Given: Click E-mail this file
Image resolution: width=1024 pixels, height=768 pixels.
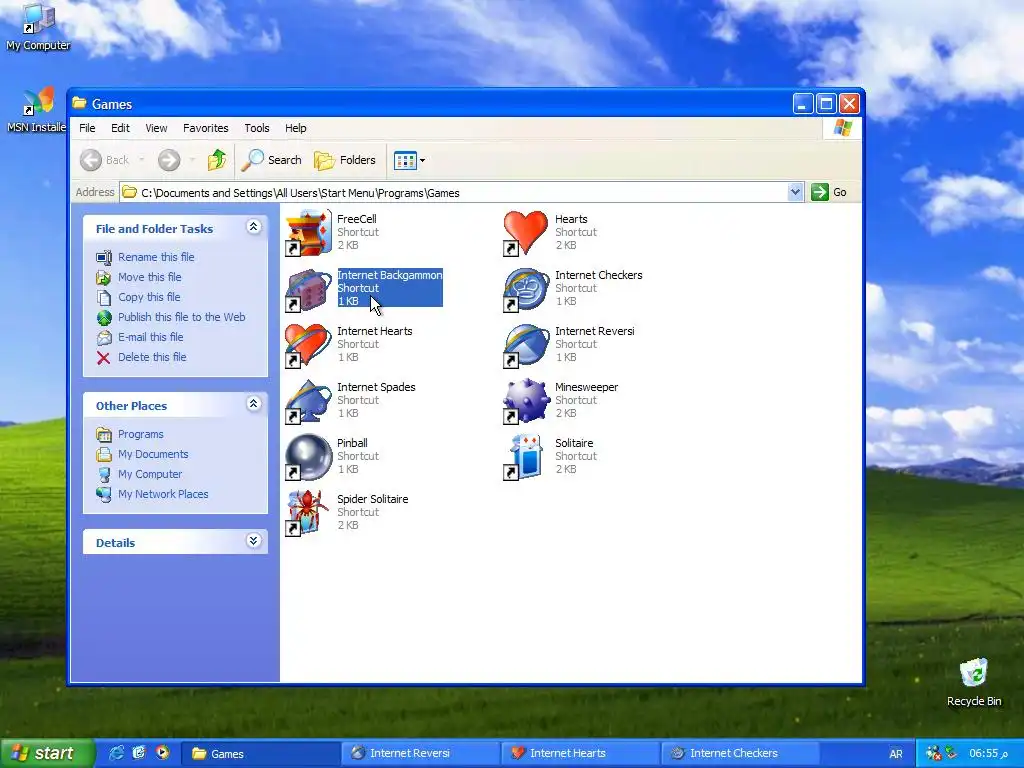Looking at the screenshot, I should click(x=150, y=337).
